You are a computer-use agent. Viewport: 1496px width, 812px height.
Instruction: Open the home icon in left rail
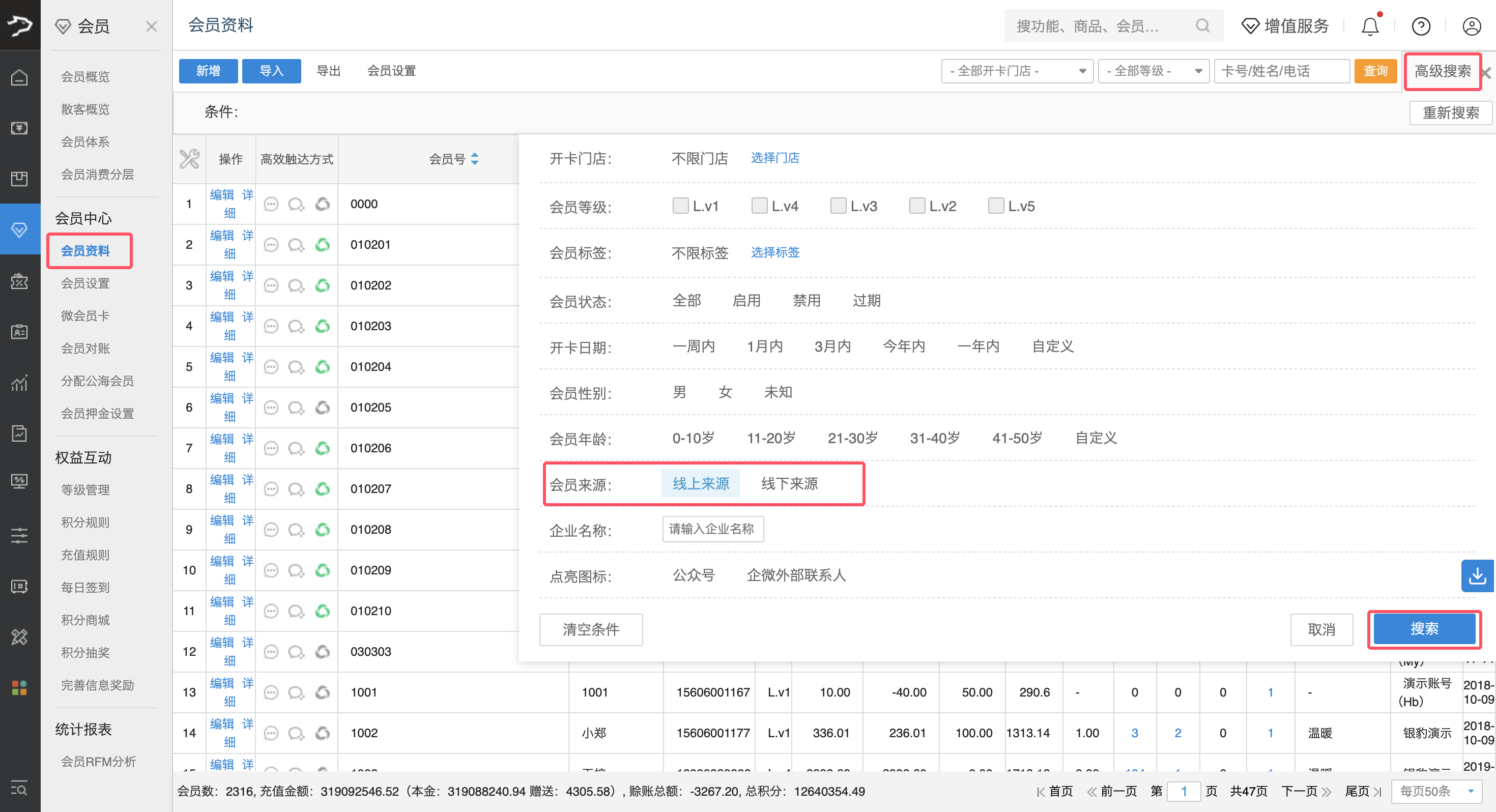pyautogui.click(x=19, y=77)
